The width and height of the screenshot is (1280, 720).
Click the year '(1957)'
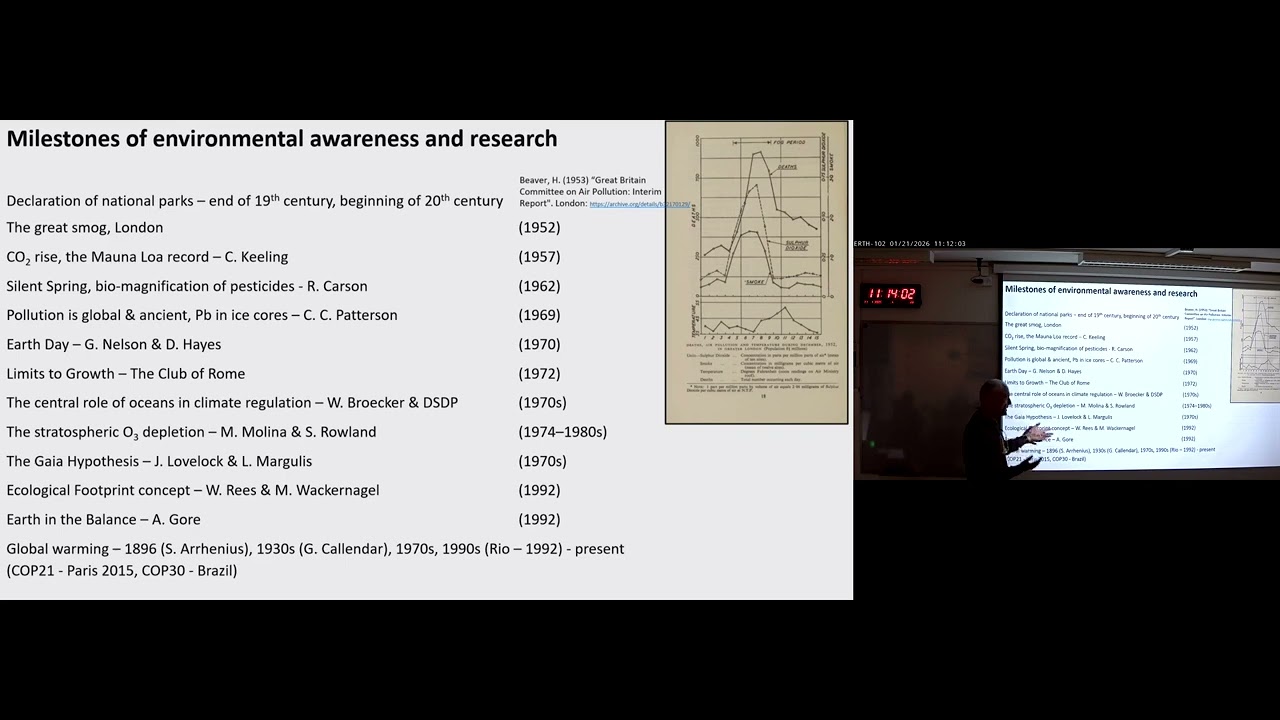coord(539,257)
